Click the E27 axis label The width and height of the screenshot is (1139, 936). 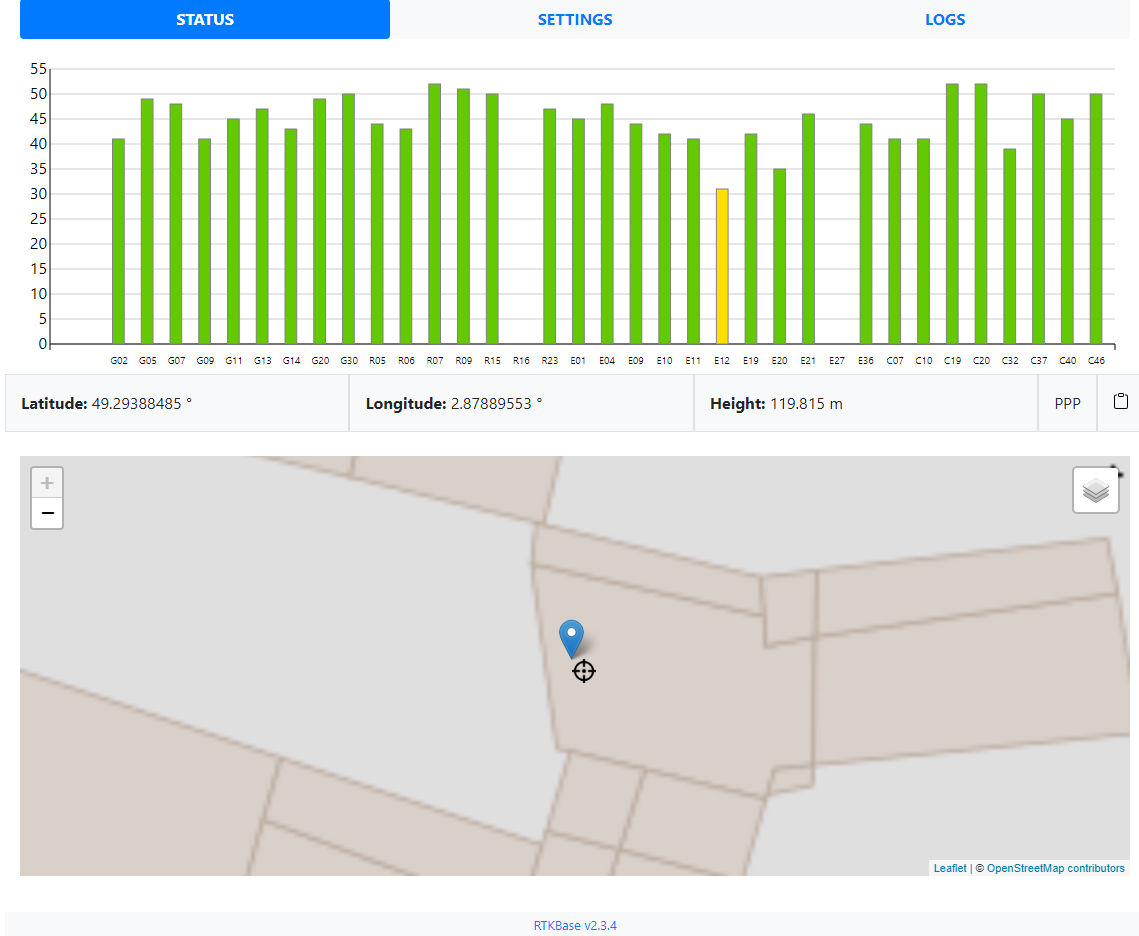837,360
